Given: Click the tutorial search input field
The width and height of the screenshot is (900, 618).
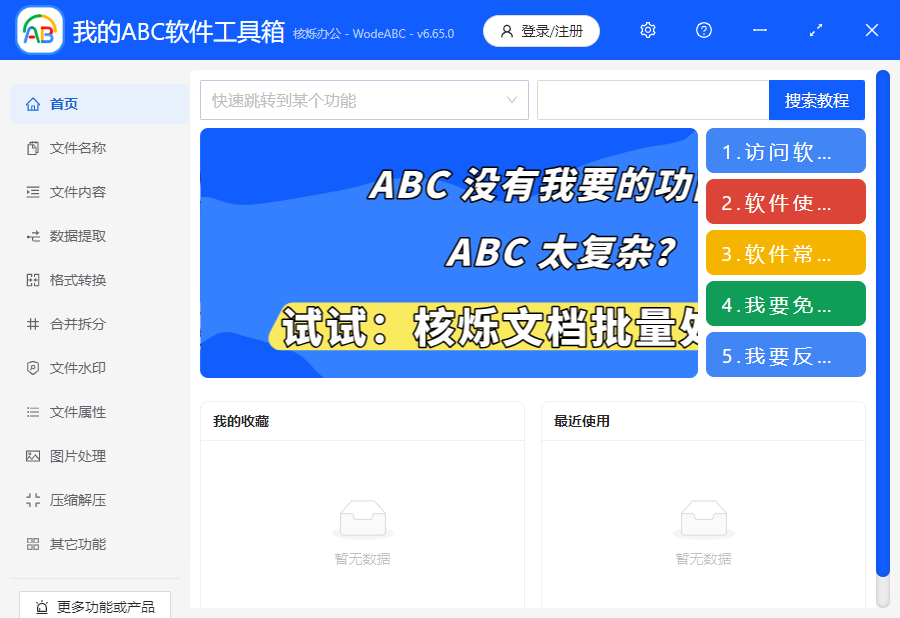Looking at the screenshot, I should click(x=653, y=100).
